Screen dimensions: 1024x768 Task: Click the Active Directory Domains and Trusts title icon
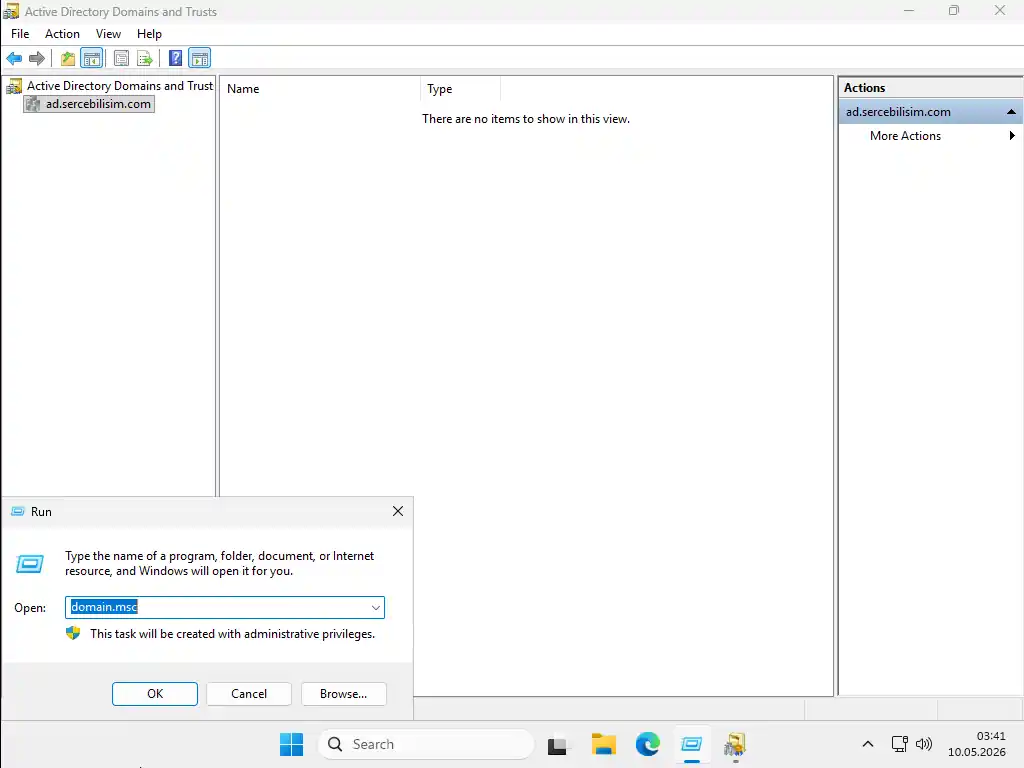click(11, 11)
